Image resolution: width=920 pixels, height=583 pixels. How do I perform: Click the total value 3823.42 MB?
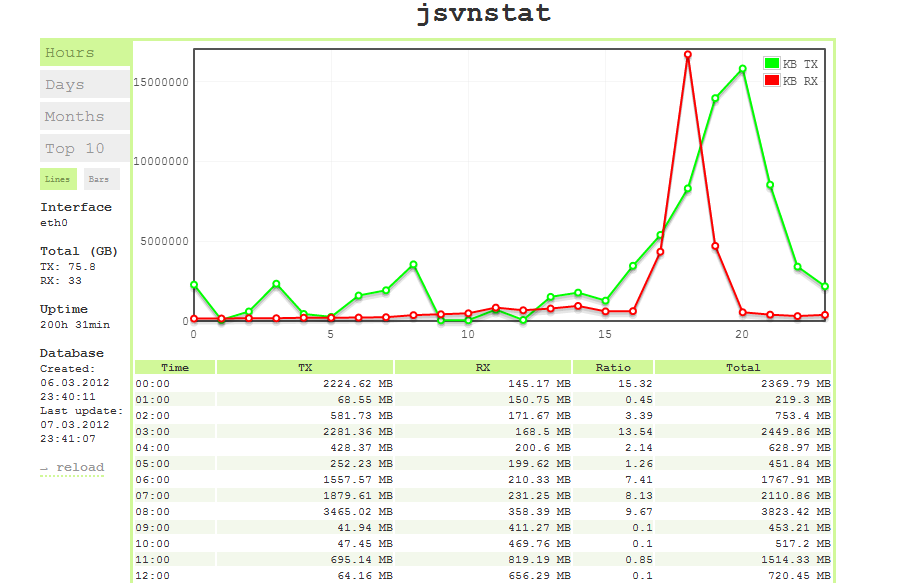click(796, 511)
